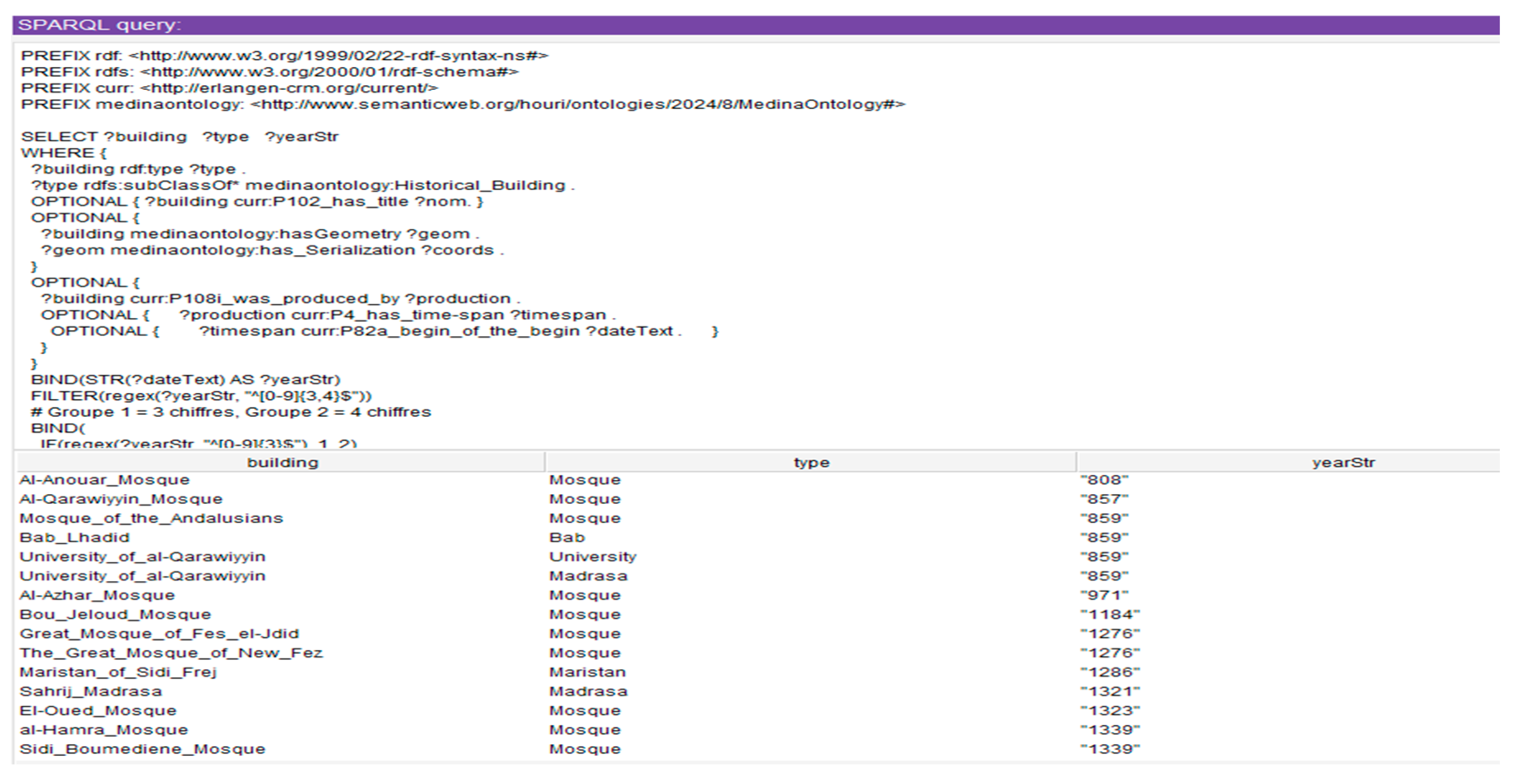This screenshot has height=784, width=1523.
Task: Click the FILTER regex line in query
Action: coord(201,396)
